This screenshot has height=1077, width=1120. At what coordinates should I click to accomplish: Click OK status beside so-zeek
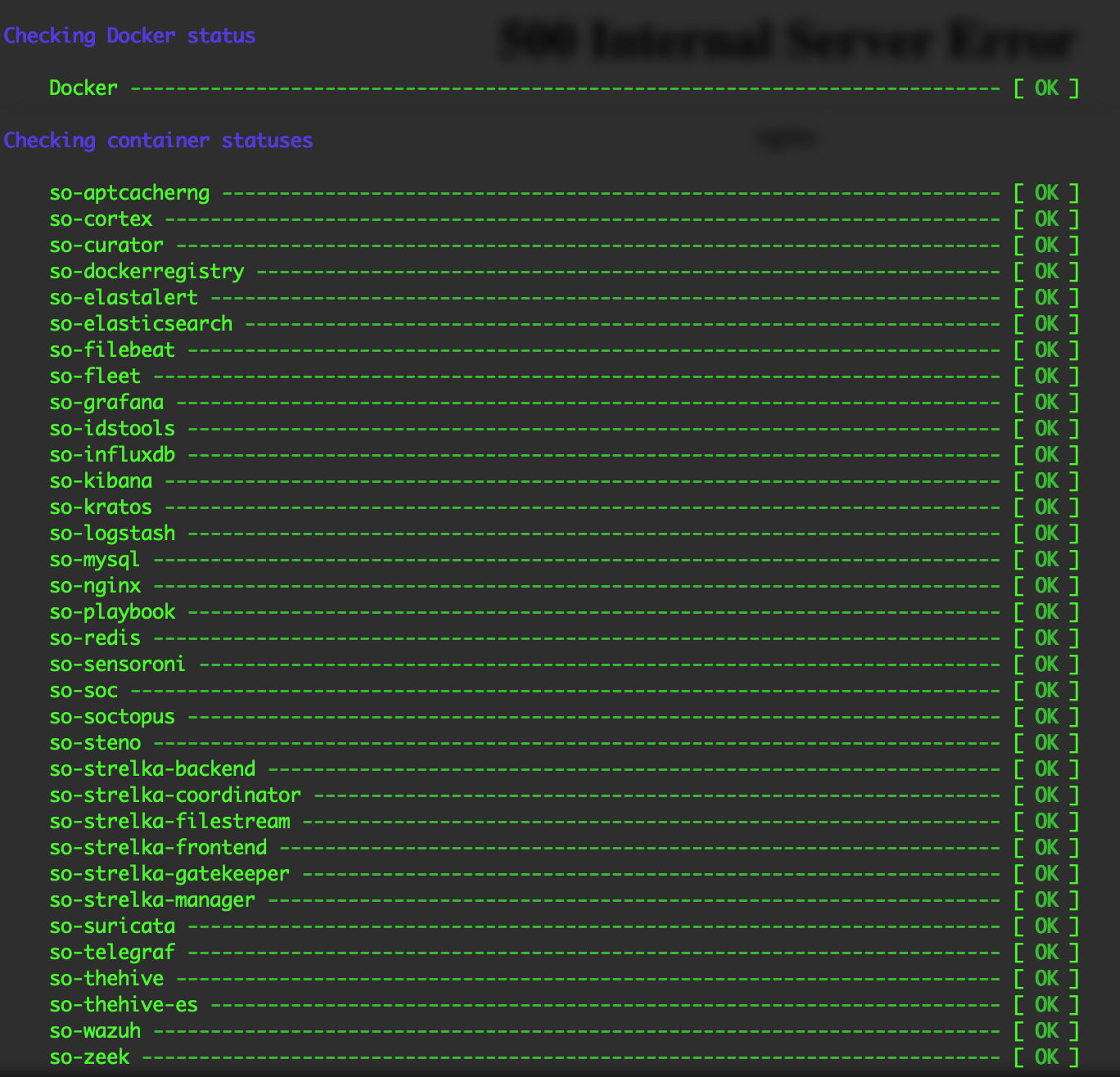[x=1046, y=1057]
